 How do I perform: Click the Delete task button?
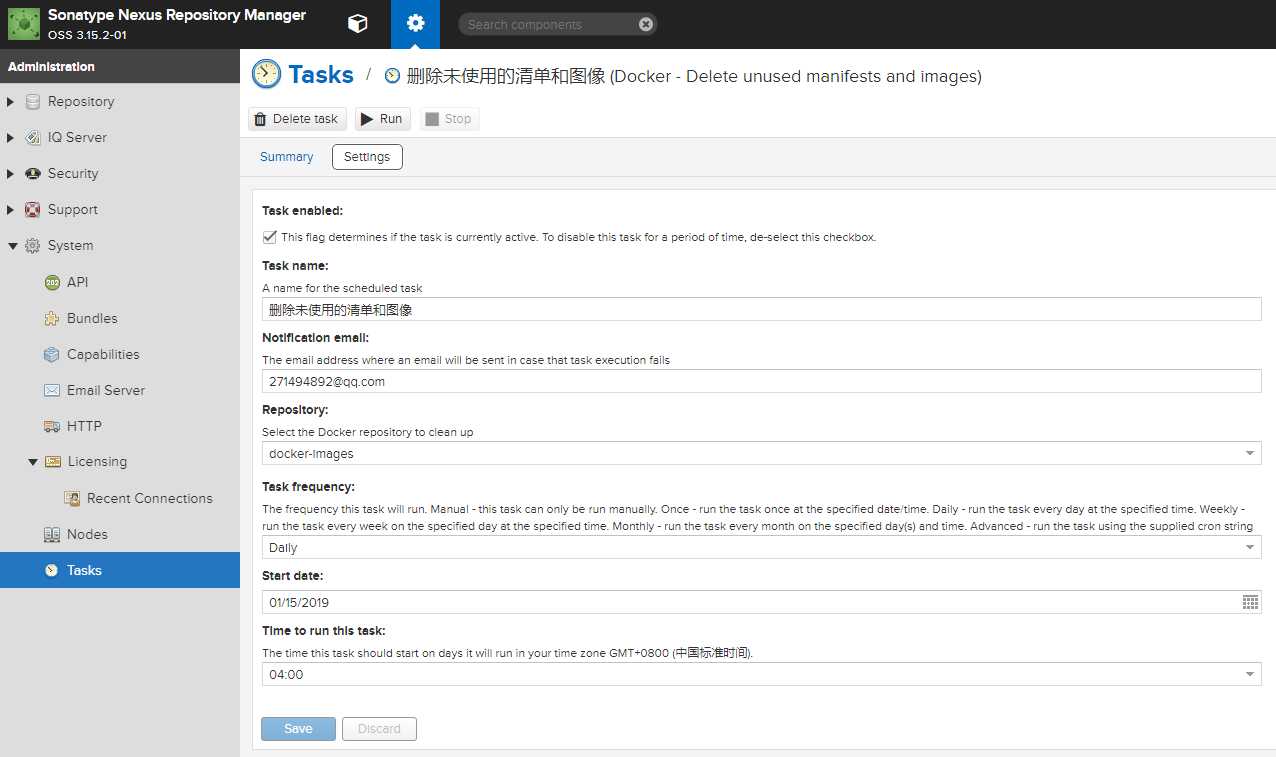click(x=297, y=119)
